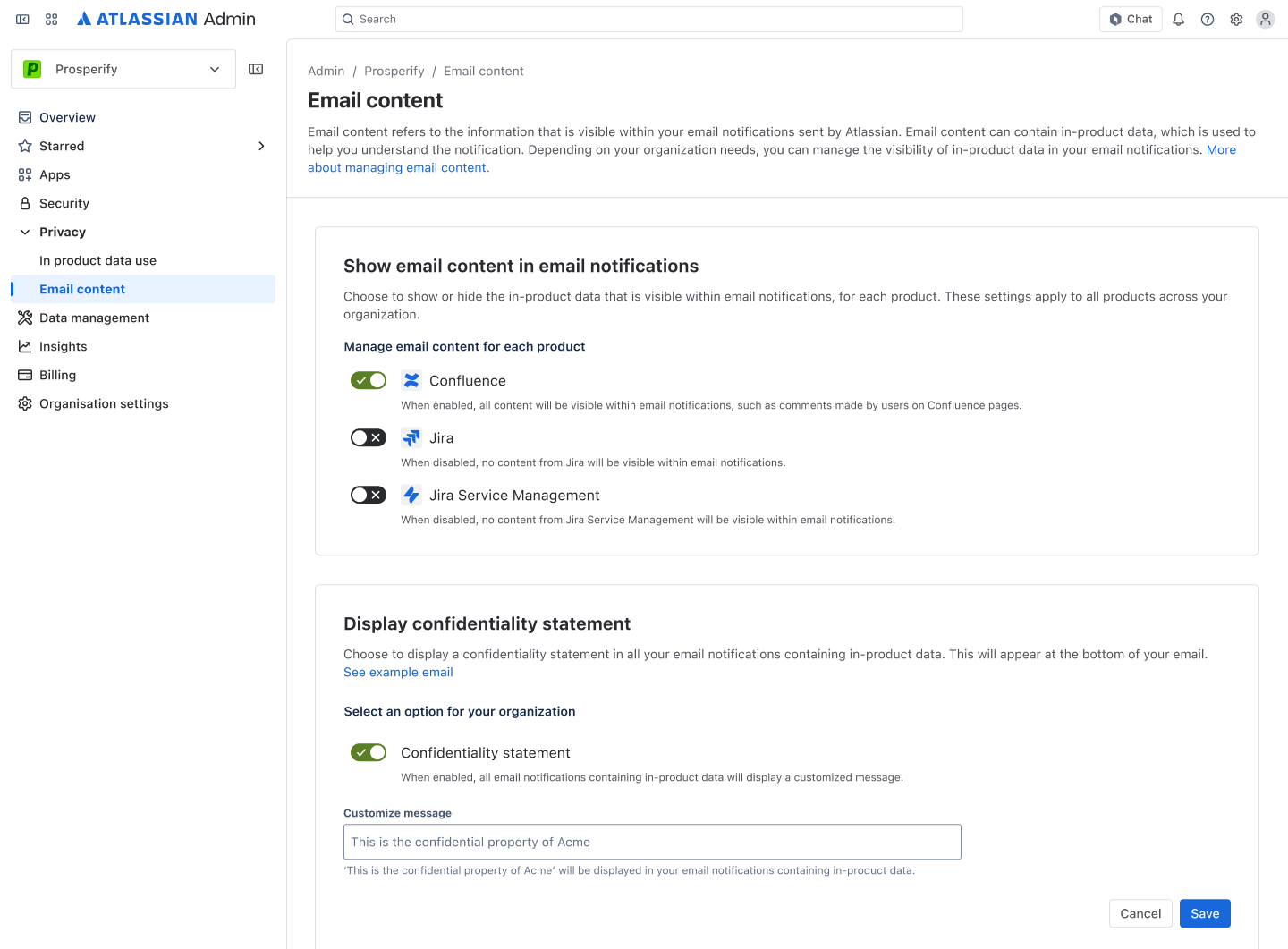This screenshot has height=949, width=1288.
Task: Click the Jira Service Management icon
Action: pos(411,495)
